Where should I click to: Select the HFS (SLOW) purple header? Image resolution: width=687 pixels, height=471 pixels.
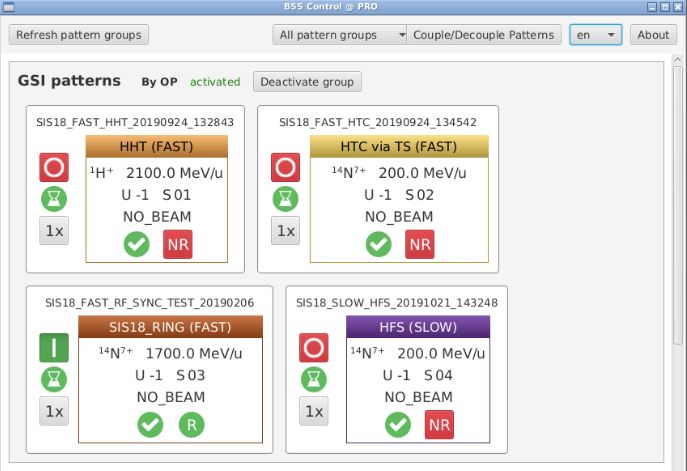pos(417,327)
